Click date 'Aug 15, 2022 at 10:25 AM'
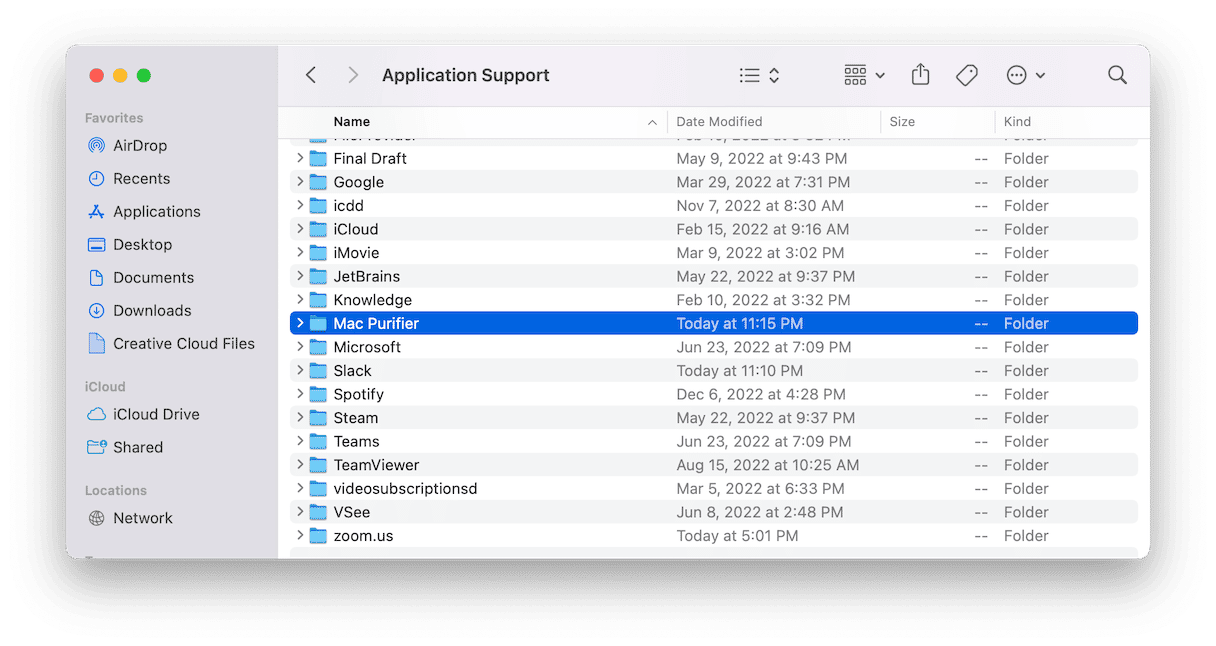This screenshot has width=1216, height=646. pyautogui.click(x=768, y=465)
